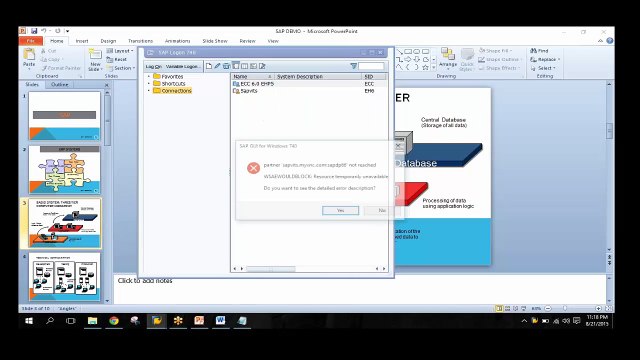Click Yes in SAP GUI error dialog

click(x=340, y=210)
